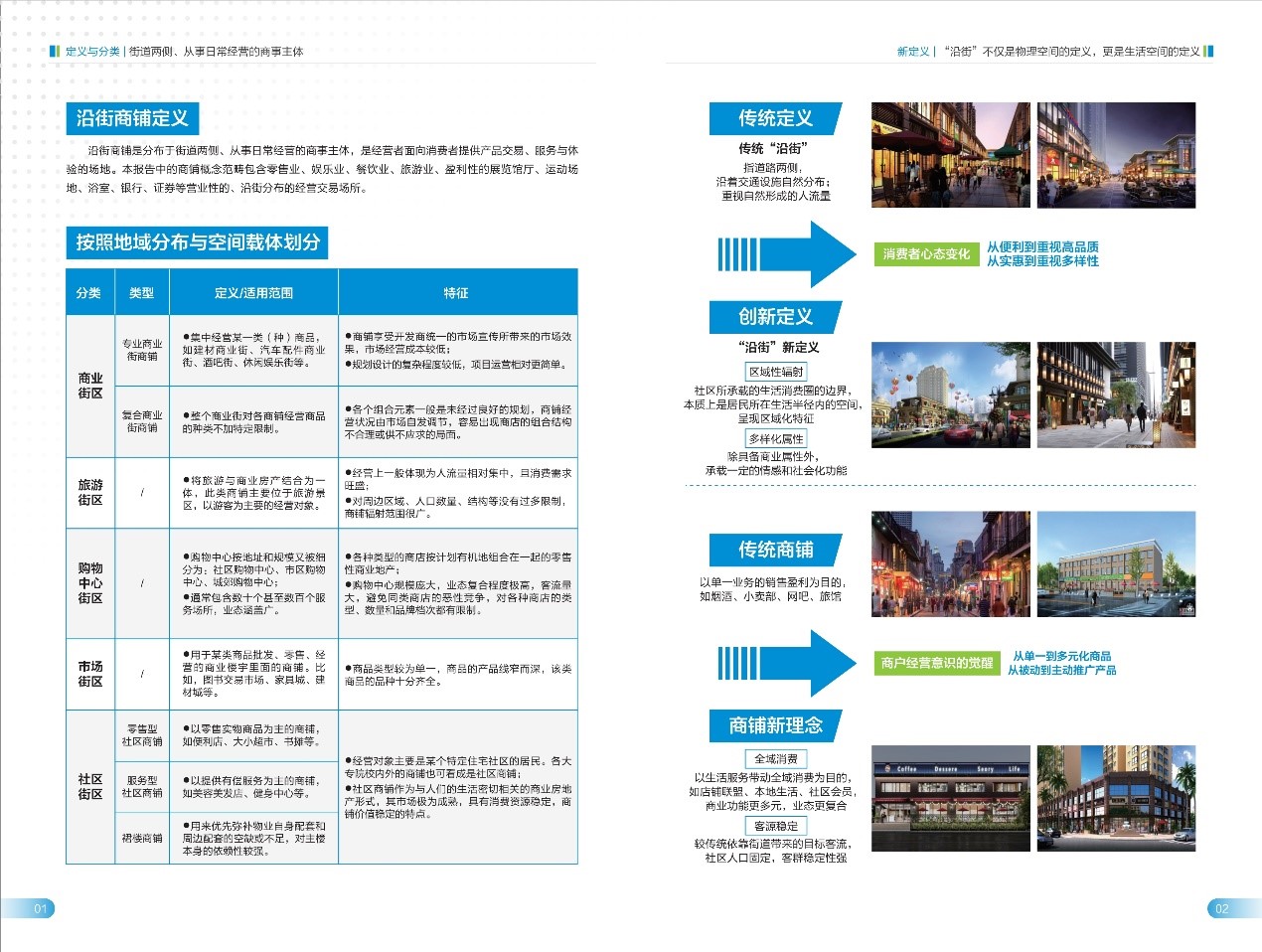Viewport: 1262px width, 952px height.
Task: Select the 旅游街区 row category cell
Action: click(90, 492)
